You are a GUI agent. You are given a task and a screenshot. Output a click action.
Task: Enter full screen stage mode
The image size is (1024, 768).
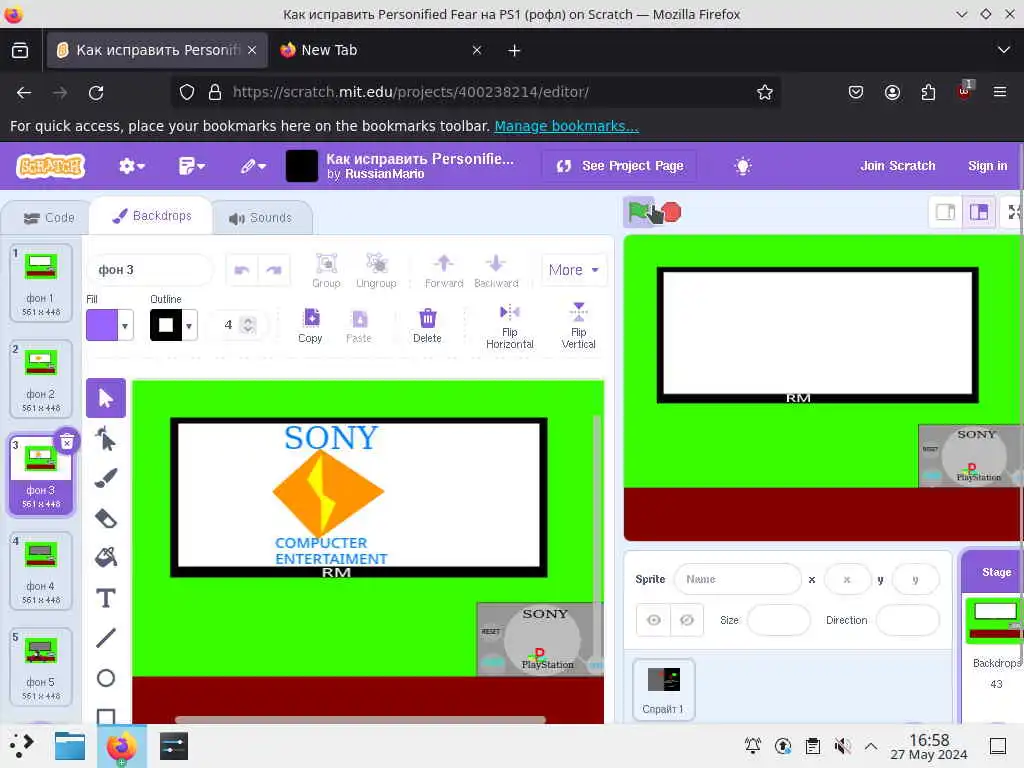(1014, 212)
